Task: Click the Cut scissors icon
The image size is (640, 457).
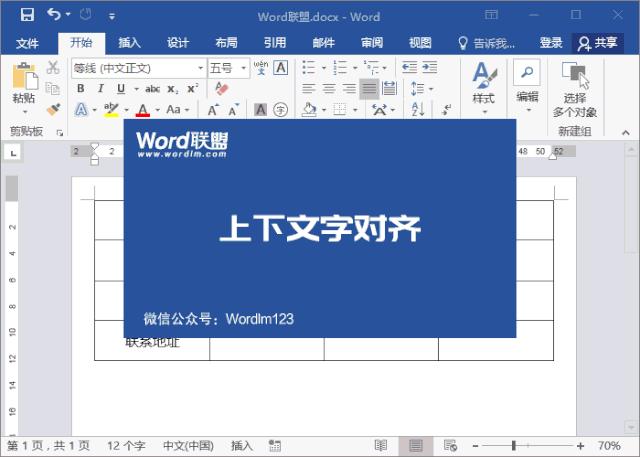Action: pos(53,67)
